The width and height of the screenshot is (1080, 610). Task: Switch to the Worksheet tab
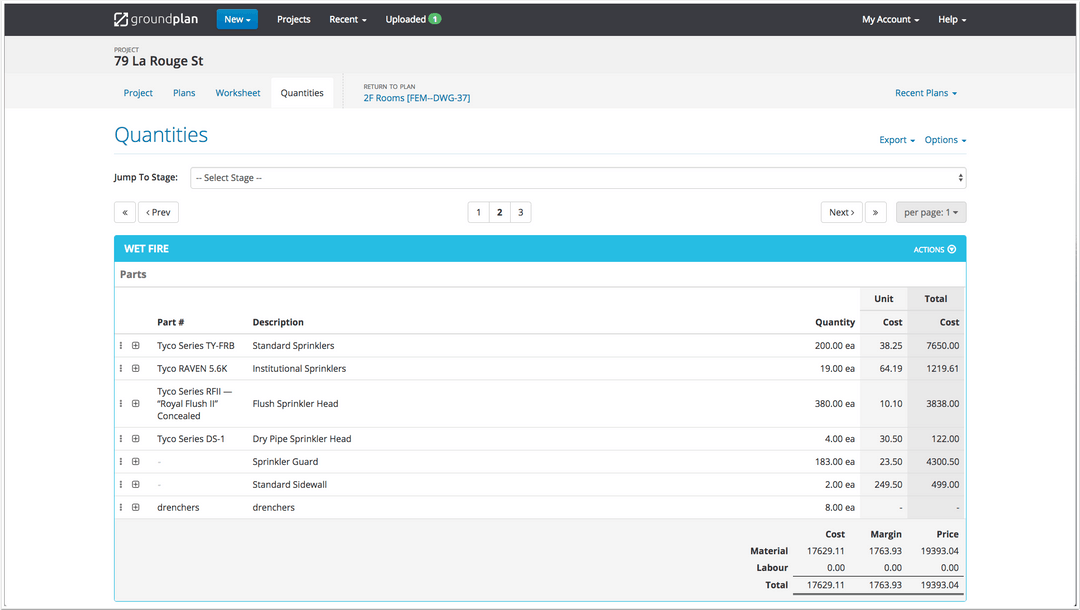point(238,93)
